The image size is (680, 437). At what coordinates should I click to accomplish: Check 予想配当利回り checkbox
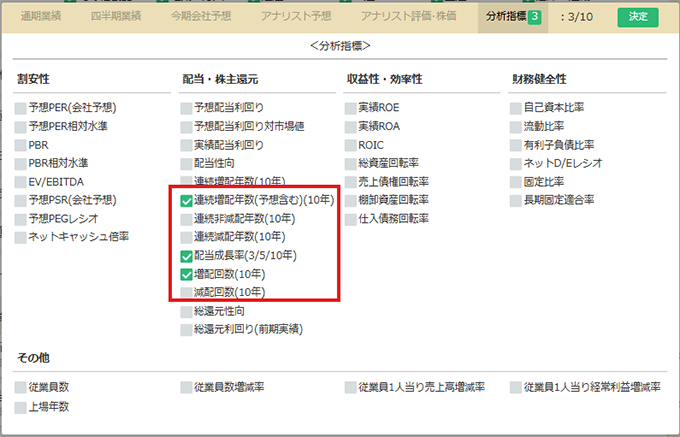(186, 108)
